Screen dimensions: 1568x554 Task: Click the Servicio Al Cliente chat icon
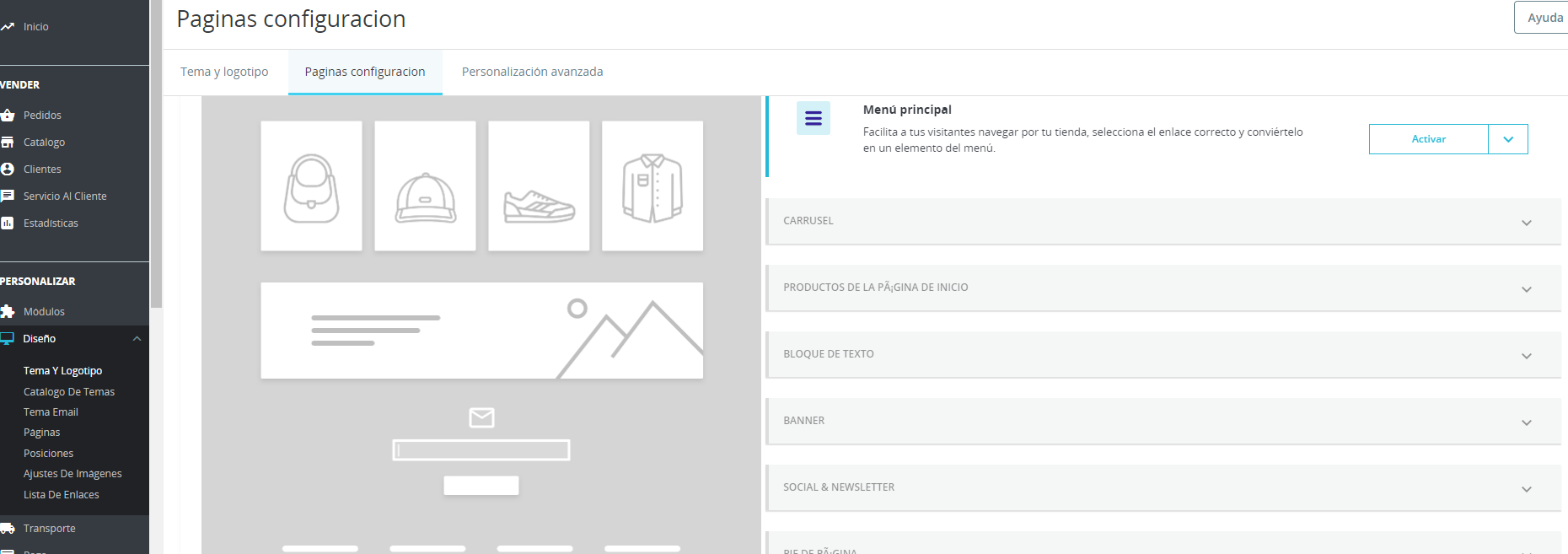(8, 196)
